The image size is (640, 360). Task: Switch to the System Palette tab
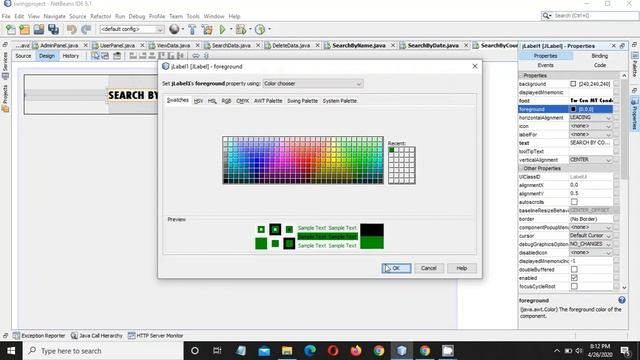coord(340,101)
